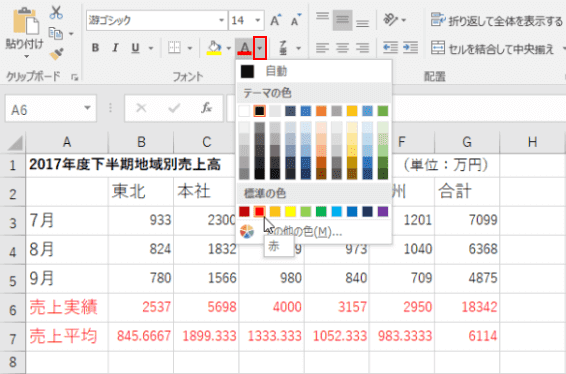Select row 6 header
The height and width of the screenshot is (374, 566).
[13, 309]
